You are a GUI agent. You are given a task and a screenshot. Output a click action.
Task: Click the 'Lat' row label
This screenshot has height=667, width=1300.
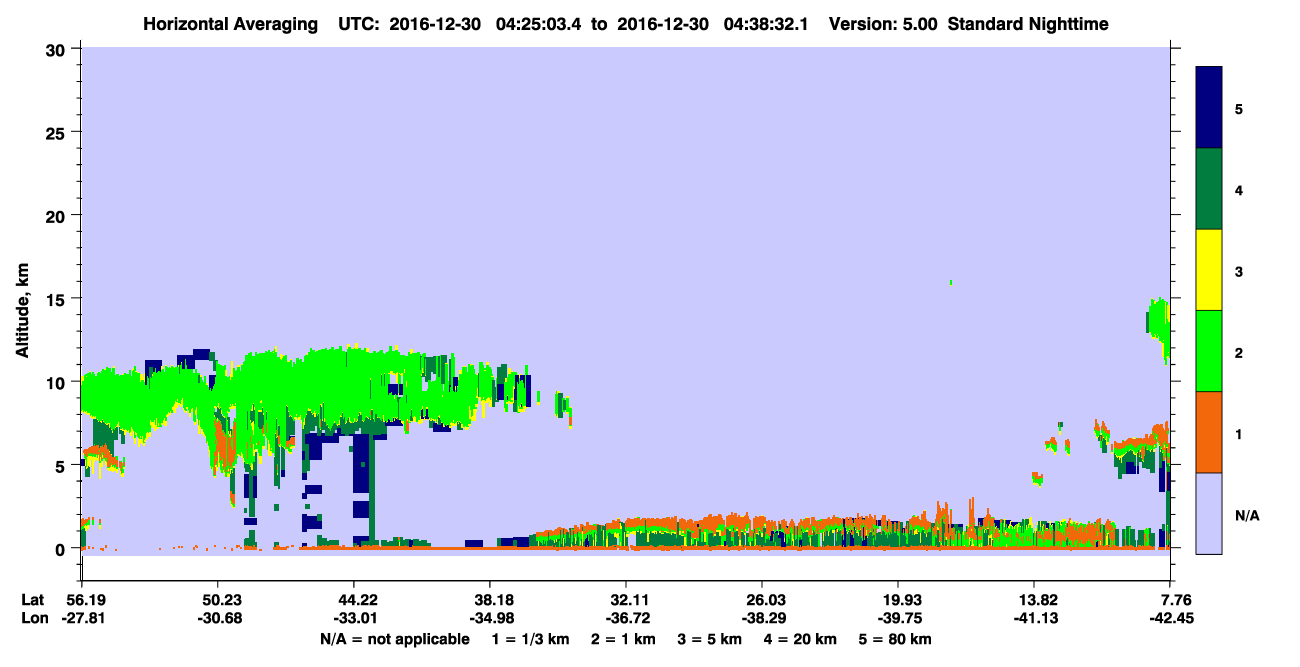32,600
